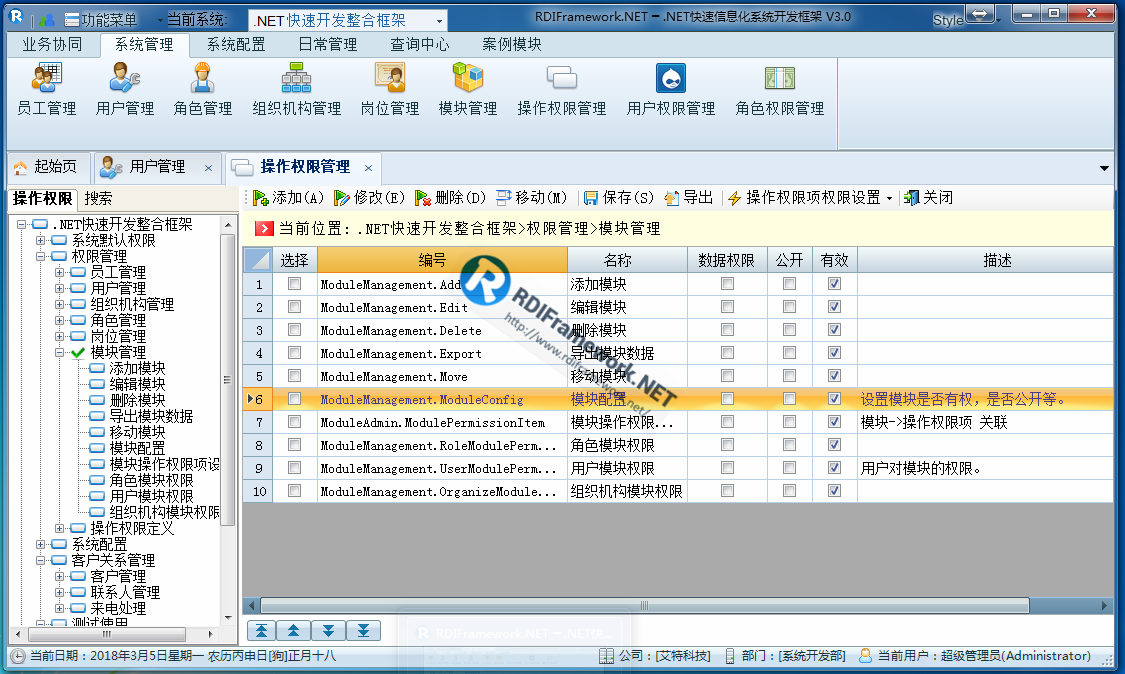Move item down one position arrow button

(328, 630)
